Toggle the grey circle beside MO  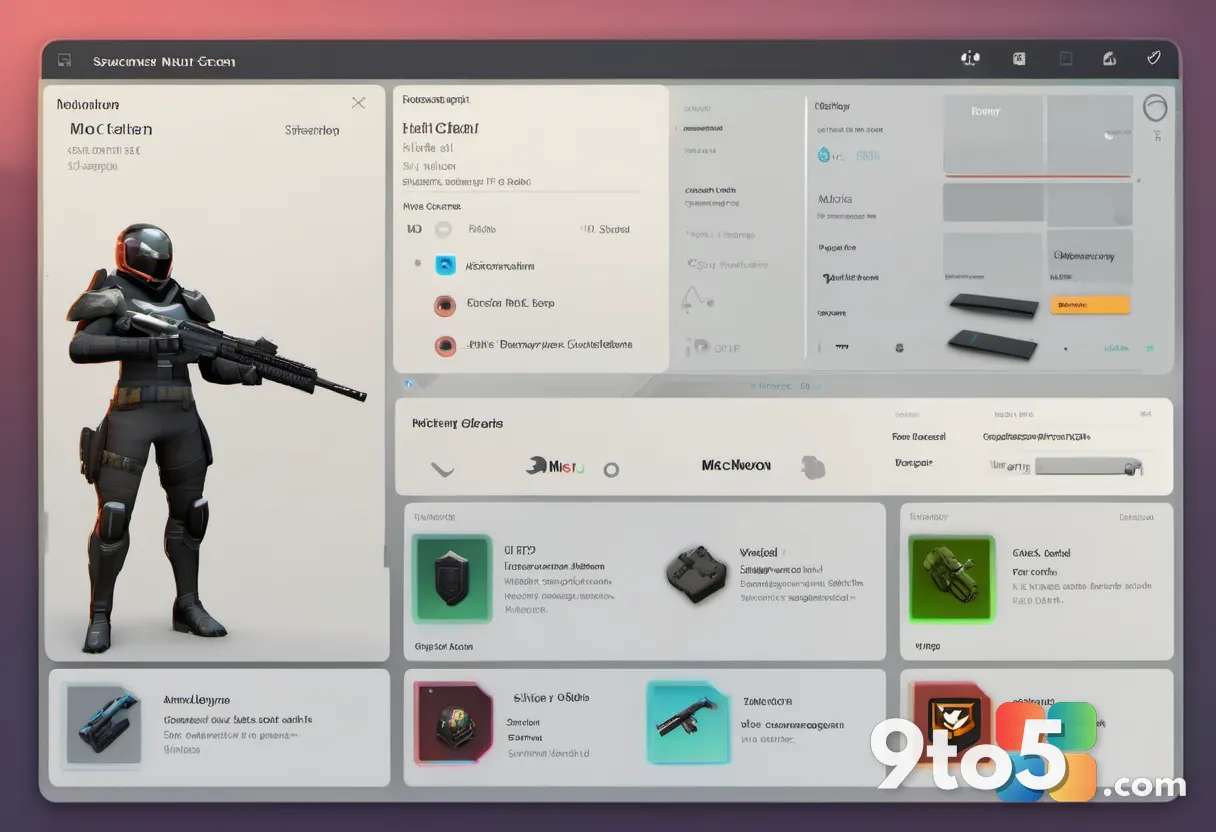coord(443,229)
